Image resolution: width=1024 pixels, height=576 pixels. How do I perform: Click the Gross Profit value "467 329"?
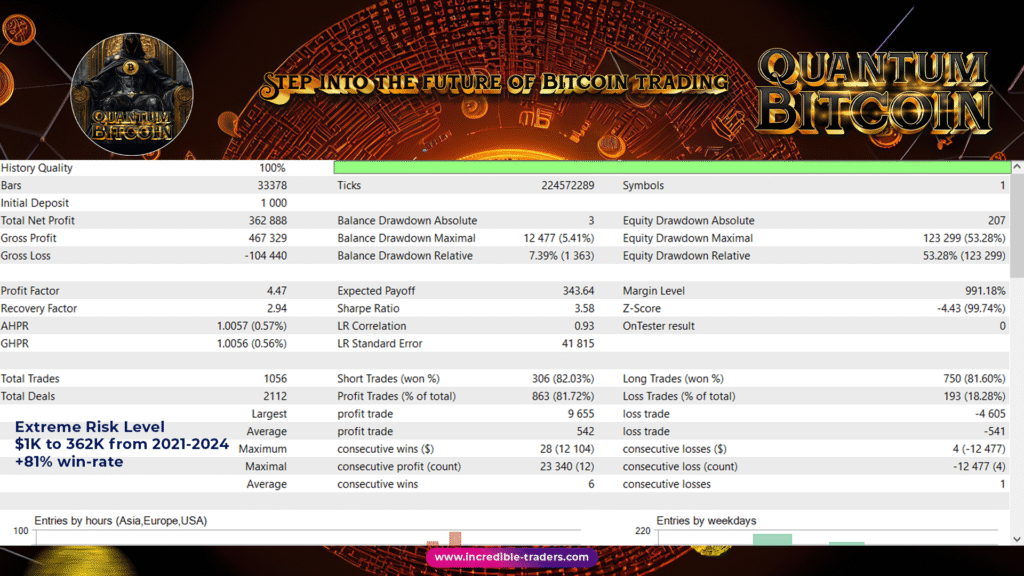[267, 238]
